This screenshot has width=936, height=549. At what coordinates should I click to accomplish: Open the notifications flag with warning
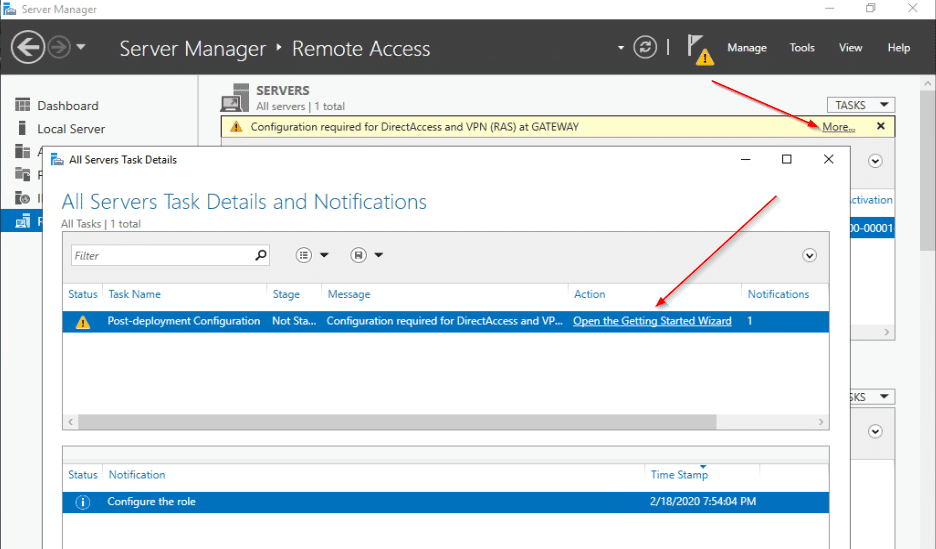700,49
